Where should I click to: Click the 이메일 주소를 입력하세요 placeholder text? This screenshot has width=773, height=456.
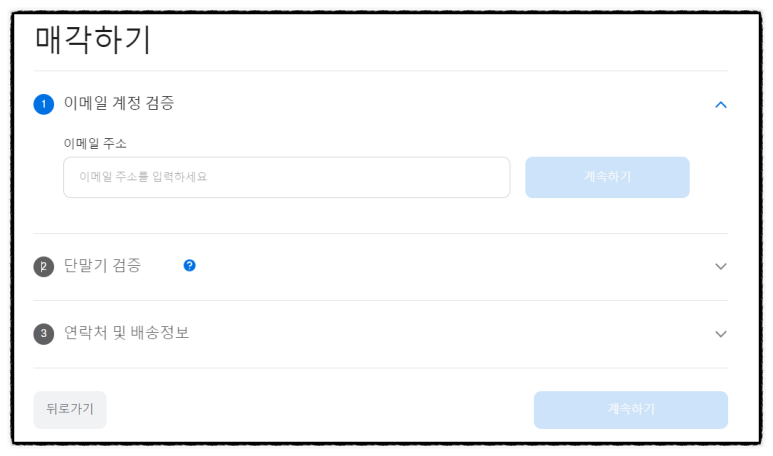pos(143,176)
